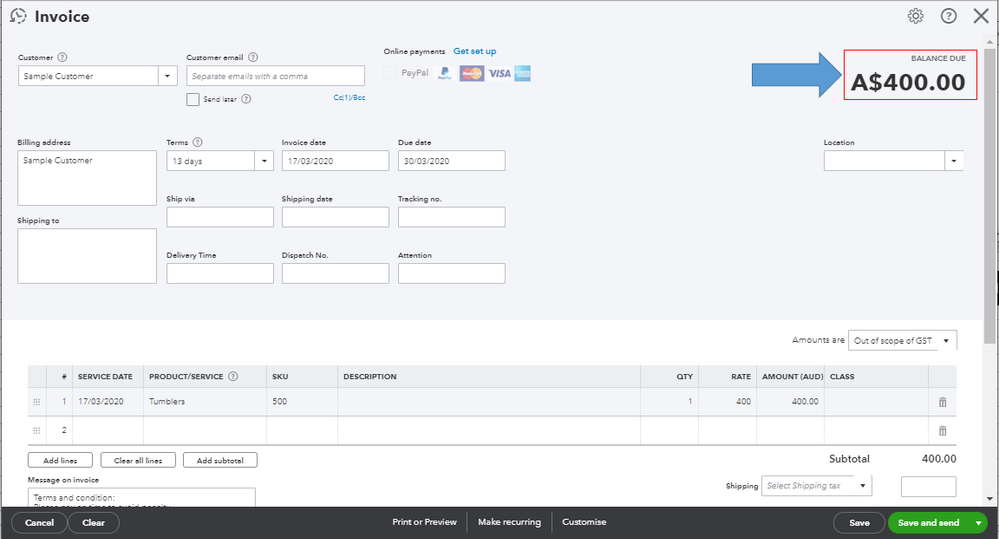Open the Location dropdown

click(954, 161)
